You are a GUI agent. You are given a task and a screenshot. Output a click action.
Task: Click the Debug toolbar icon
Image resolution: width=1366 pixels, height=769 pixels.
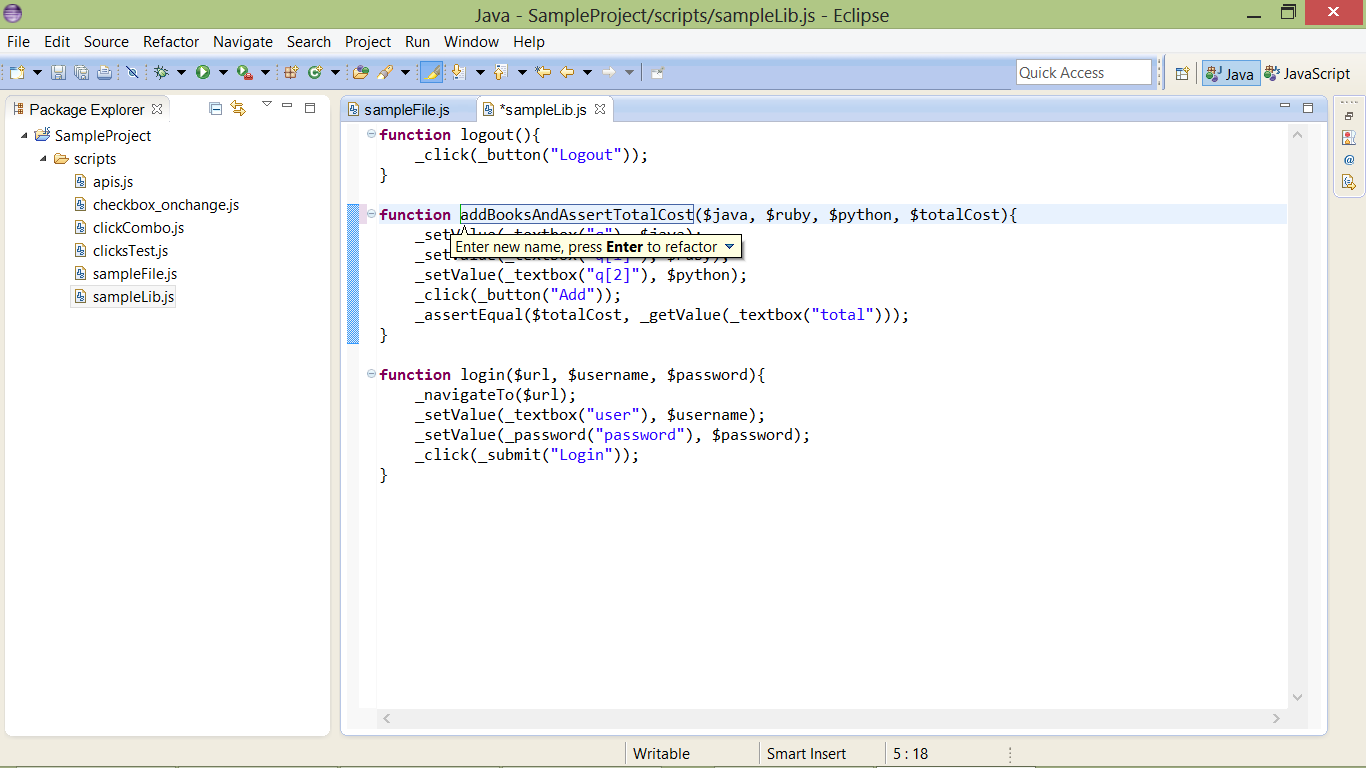point(160,72)
